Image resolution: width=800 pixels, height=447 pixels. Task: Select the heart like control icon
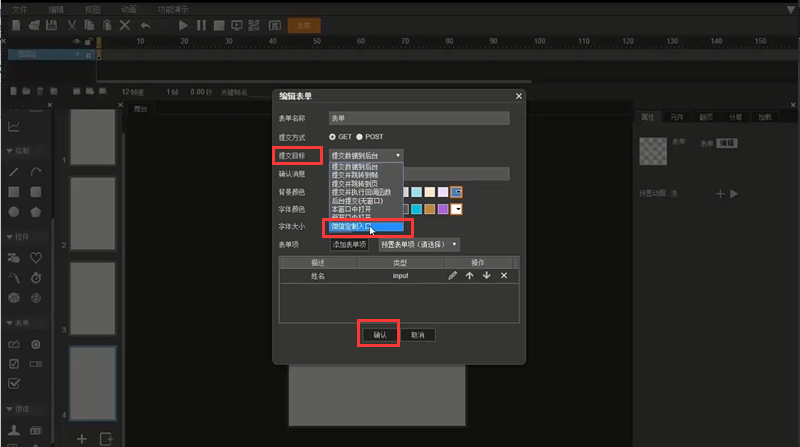pos(36,258)
